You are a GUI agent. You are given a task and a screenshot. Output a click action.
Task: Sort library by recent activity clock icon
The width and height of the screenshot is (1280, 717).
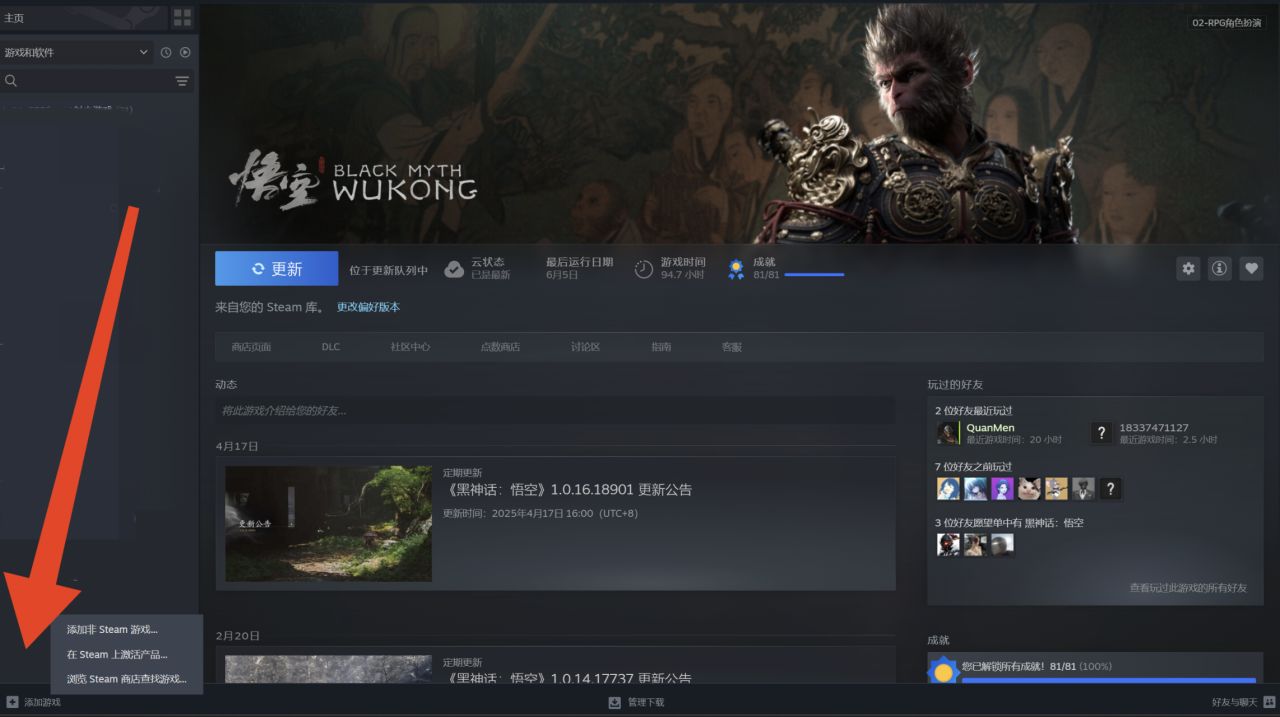pos(166,52)
